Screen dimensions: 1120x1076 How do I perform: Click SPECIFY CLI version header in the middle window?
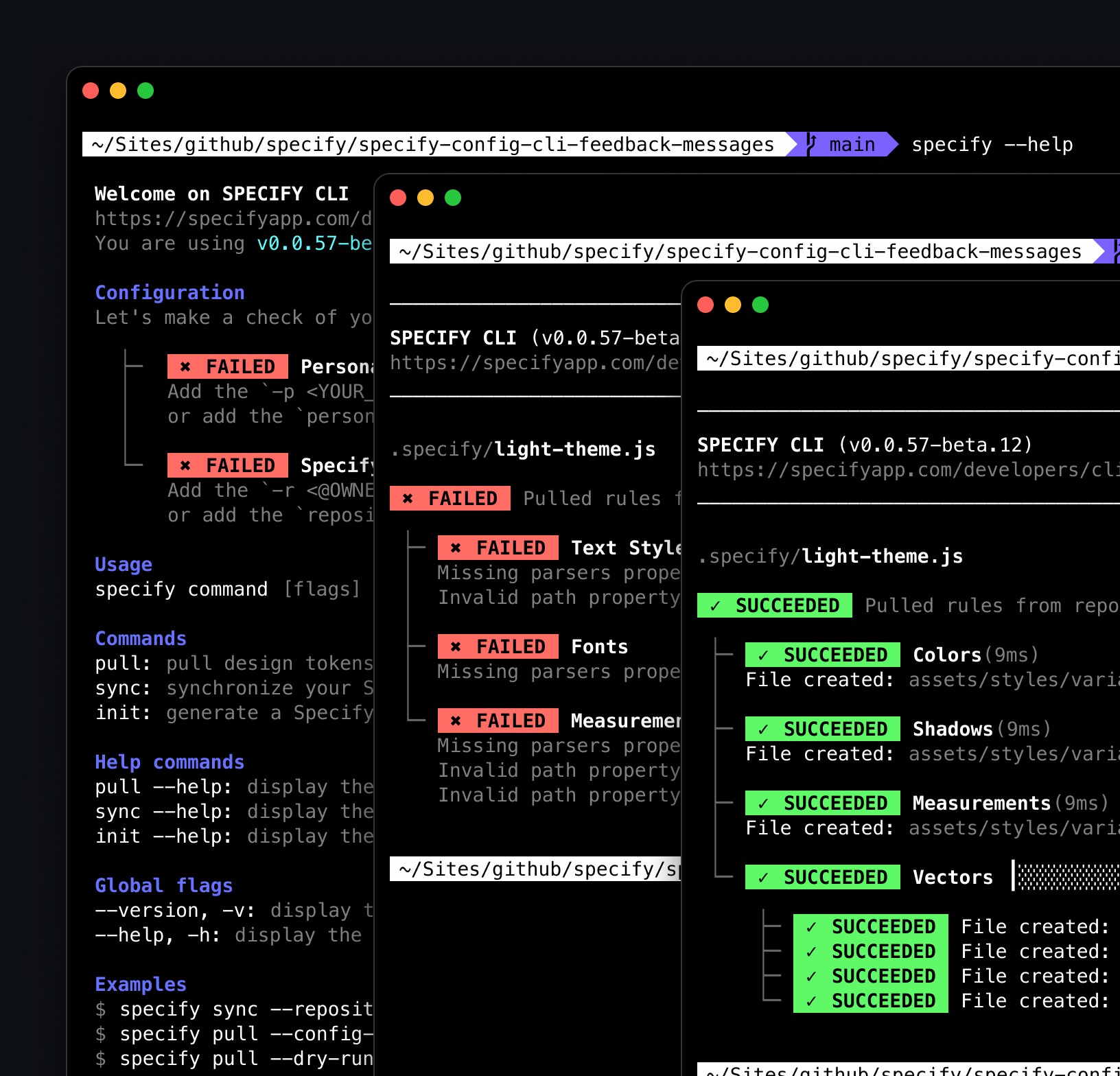coord(535,338)
